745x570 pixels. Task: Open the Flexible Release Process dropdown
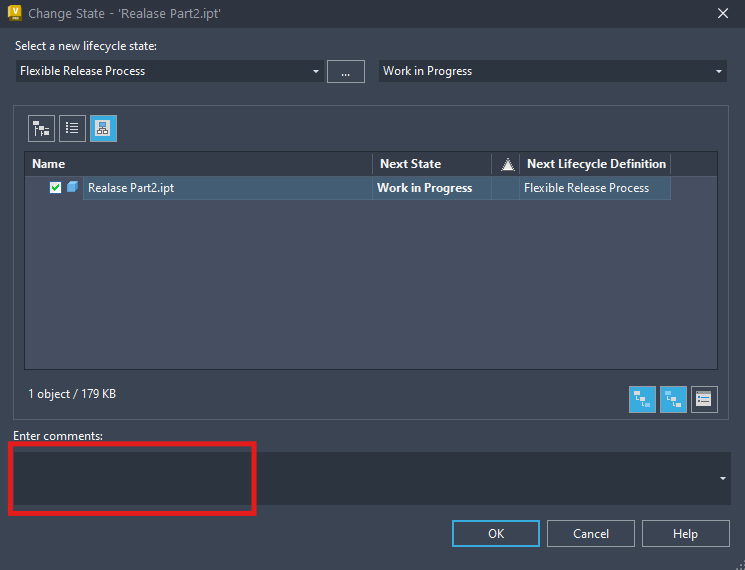170,71
